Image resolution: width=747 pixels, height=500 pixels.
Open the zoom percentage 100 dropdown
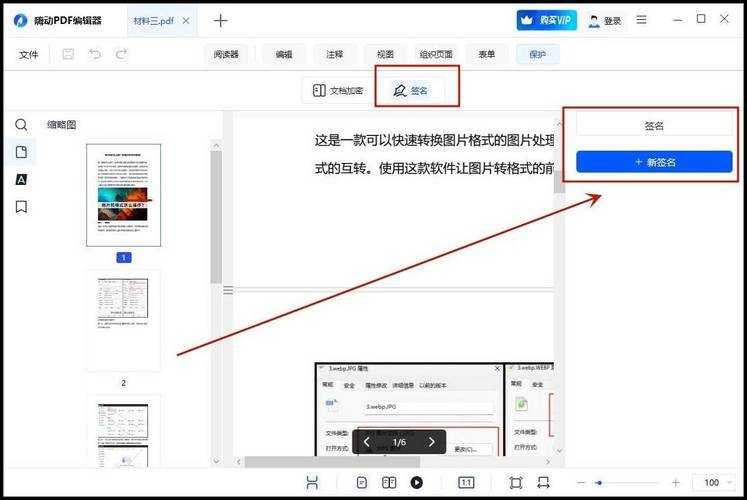coord(713,482)
